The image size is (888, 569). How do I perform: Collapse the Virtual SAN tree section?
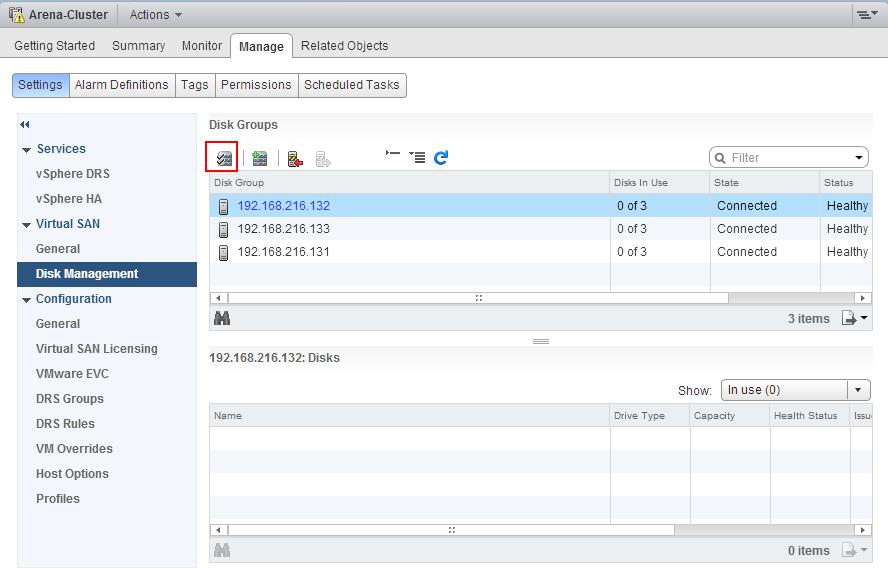coord(26,225)
